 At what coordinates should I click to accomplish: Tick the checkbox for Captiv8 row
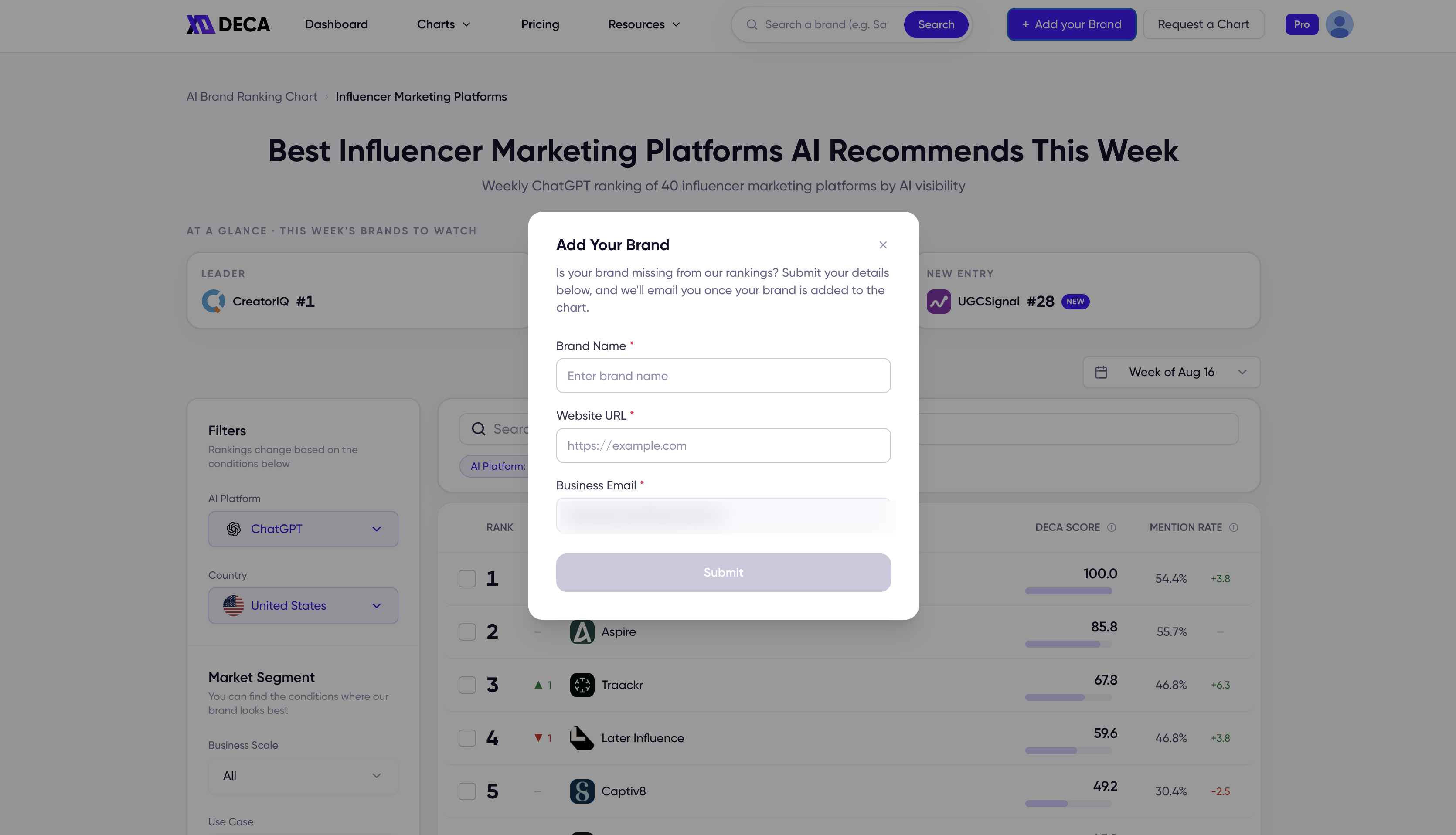pos(467,791)
